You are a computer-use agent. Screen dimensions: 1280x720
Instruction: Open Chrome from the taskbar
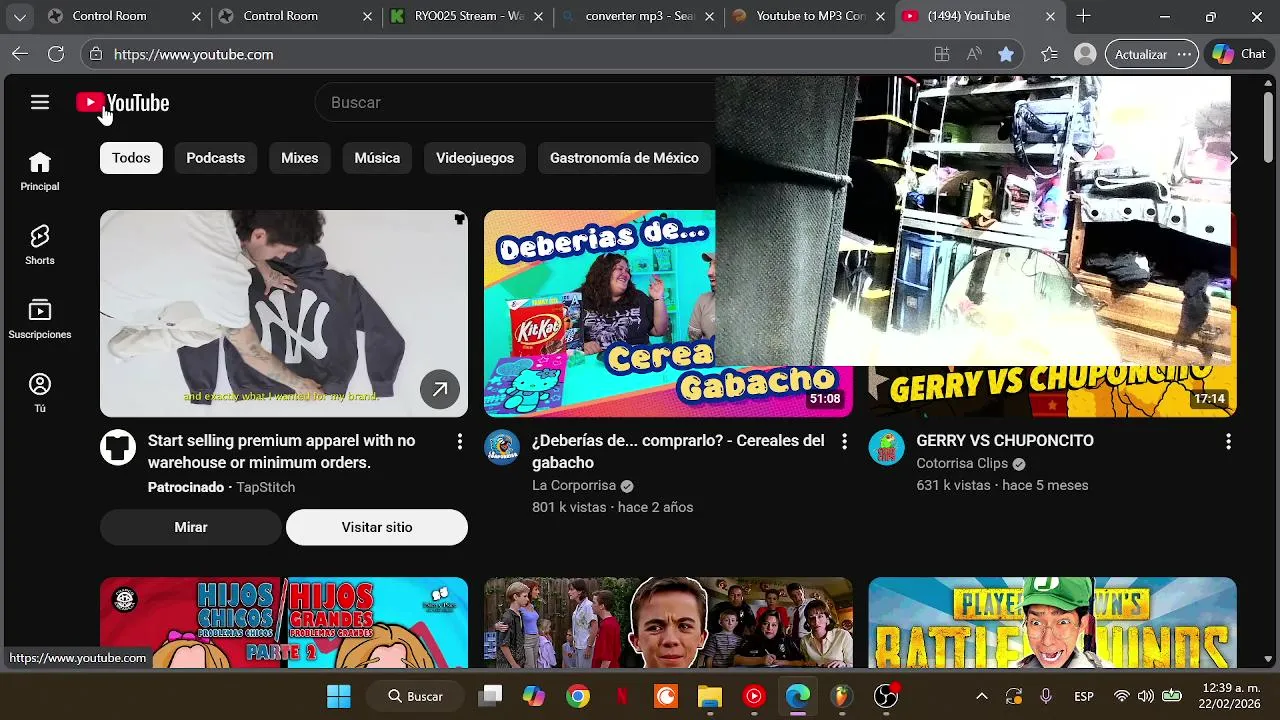[x=577, y=696]
